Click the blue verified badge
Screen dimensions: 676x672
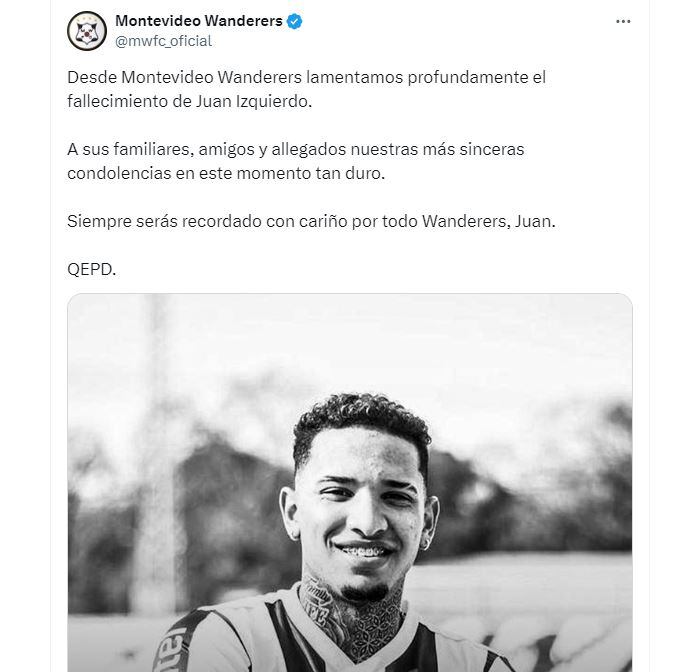pyautogui.click(x=294, y=21)
